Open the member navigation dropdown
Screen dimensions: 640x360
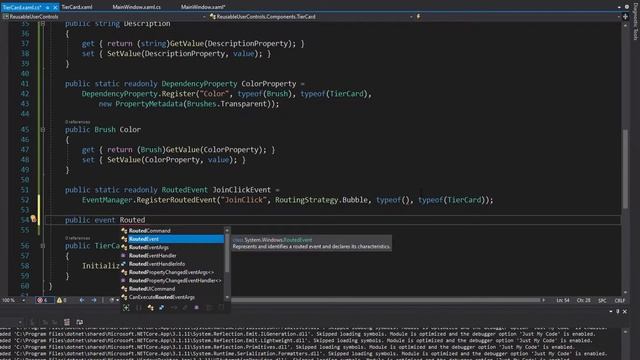point(517,17)
